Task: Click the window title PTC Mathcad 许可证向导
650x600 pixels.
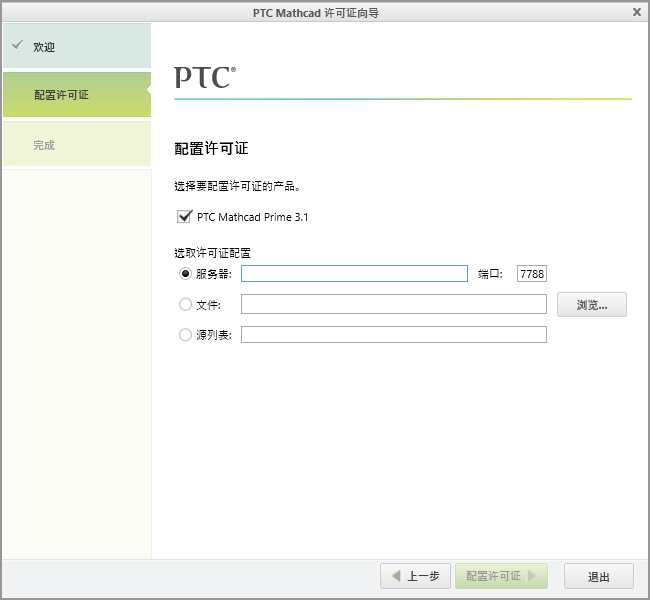Action: tap(316, 13)
